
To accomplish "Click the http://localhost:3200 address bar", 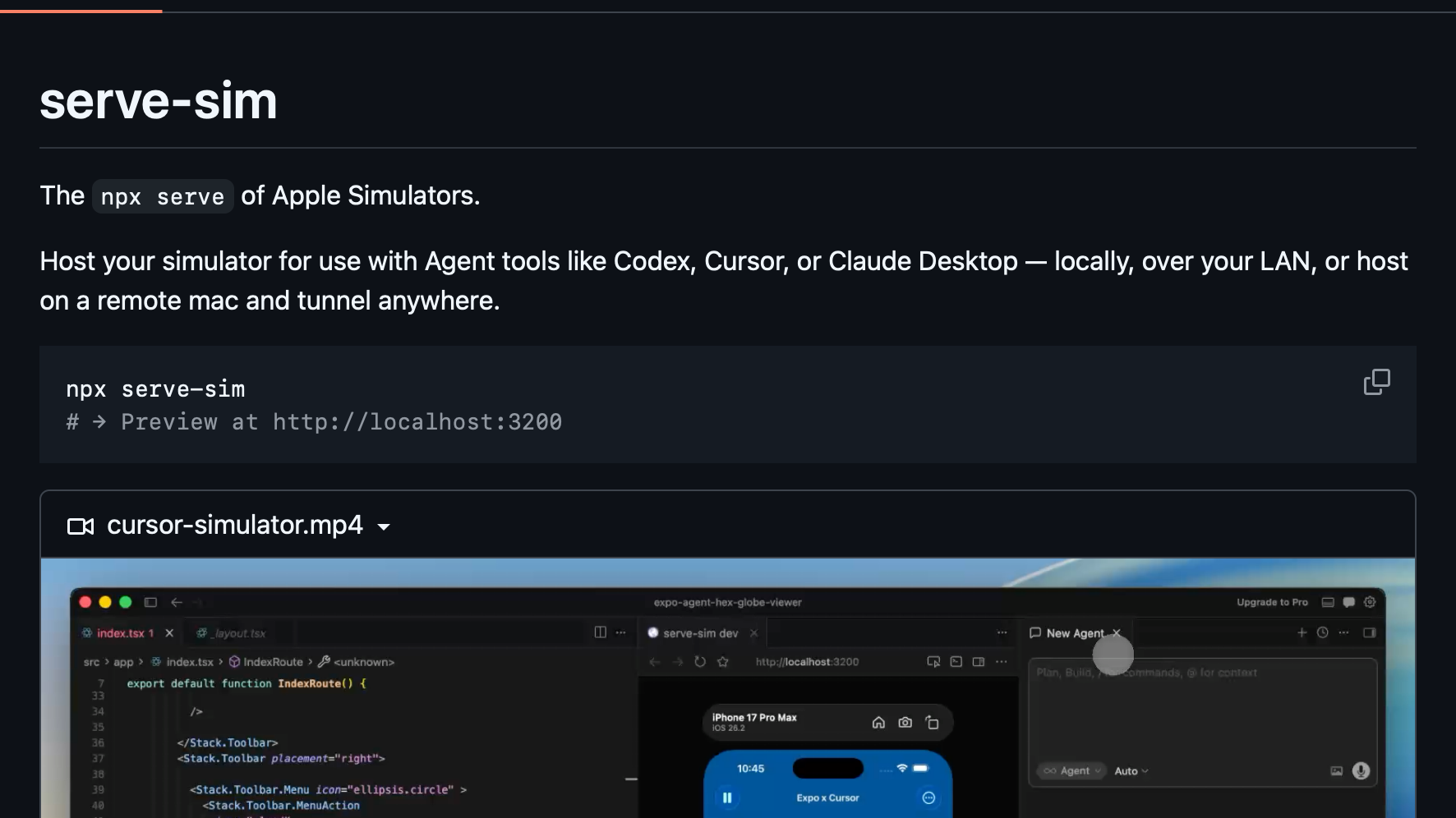I will point(807,662).
